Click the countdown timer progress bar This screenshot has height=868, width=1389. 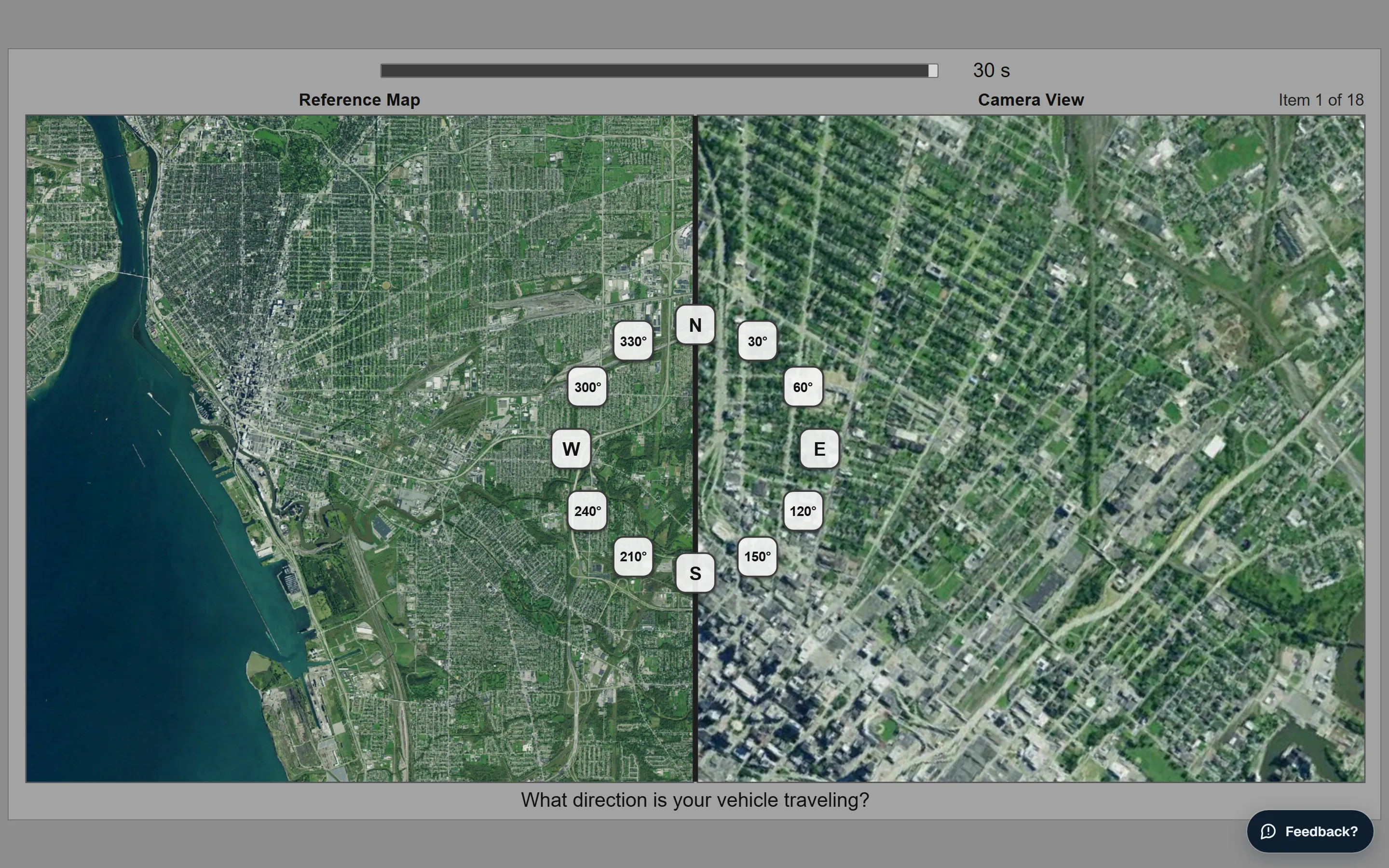[659, 70]
